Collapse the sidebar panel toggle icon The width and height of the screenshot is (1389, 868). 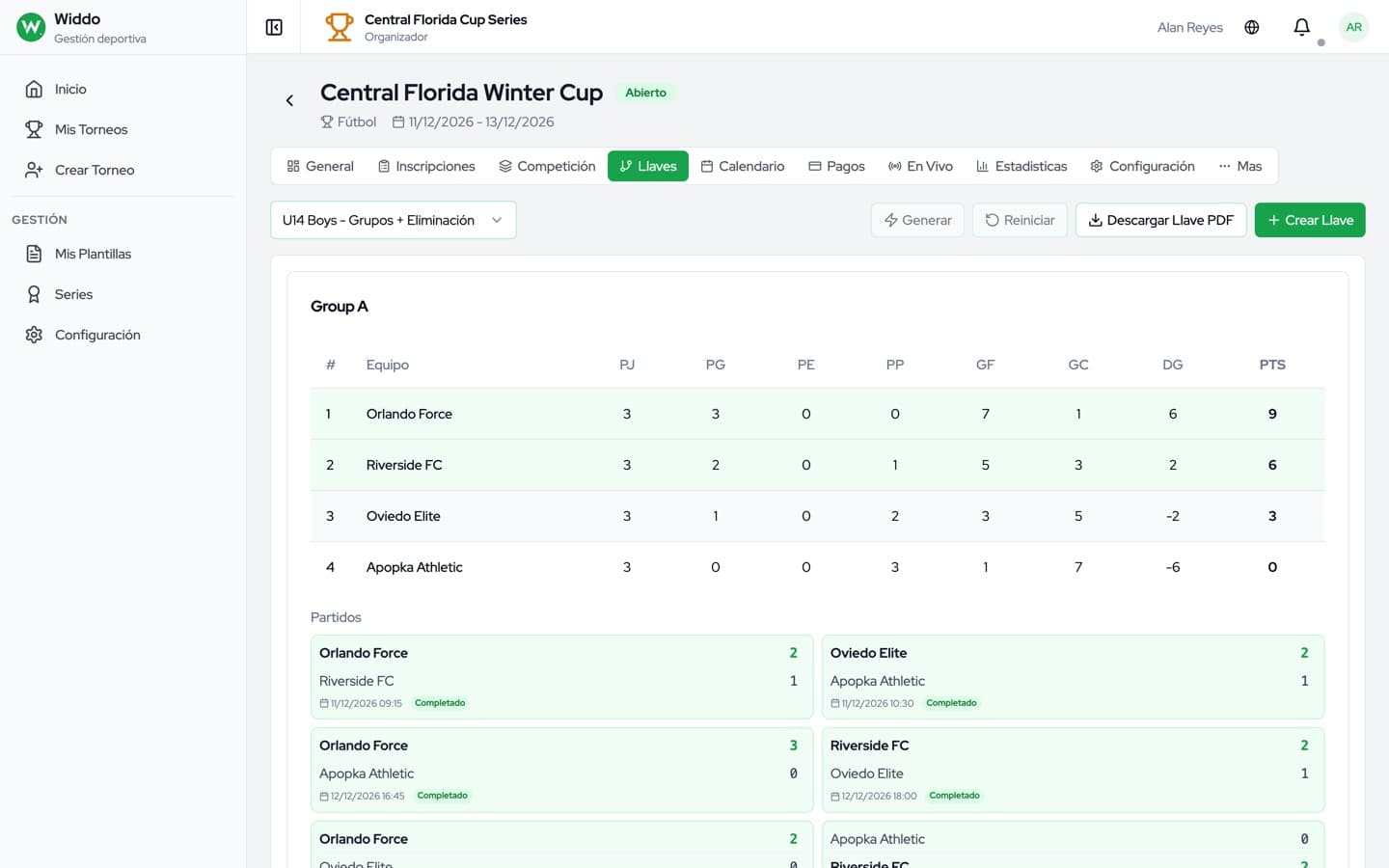point(274,27)
